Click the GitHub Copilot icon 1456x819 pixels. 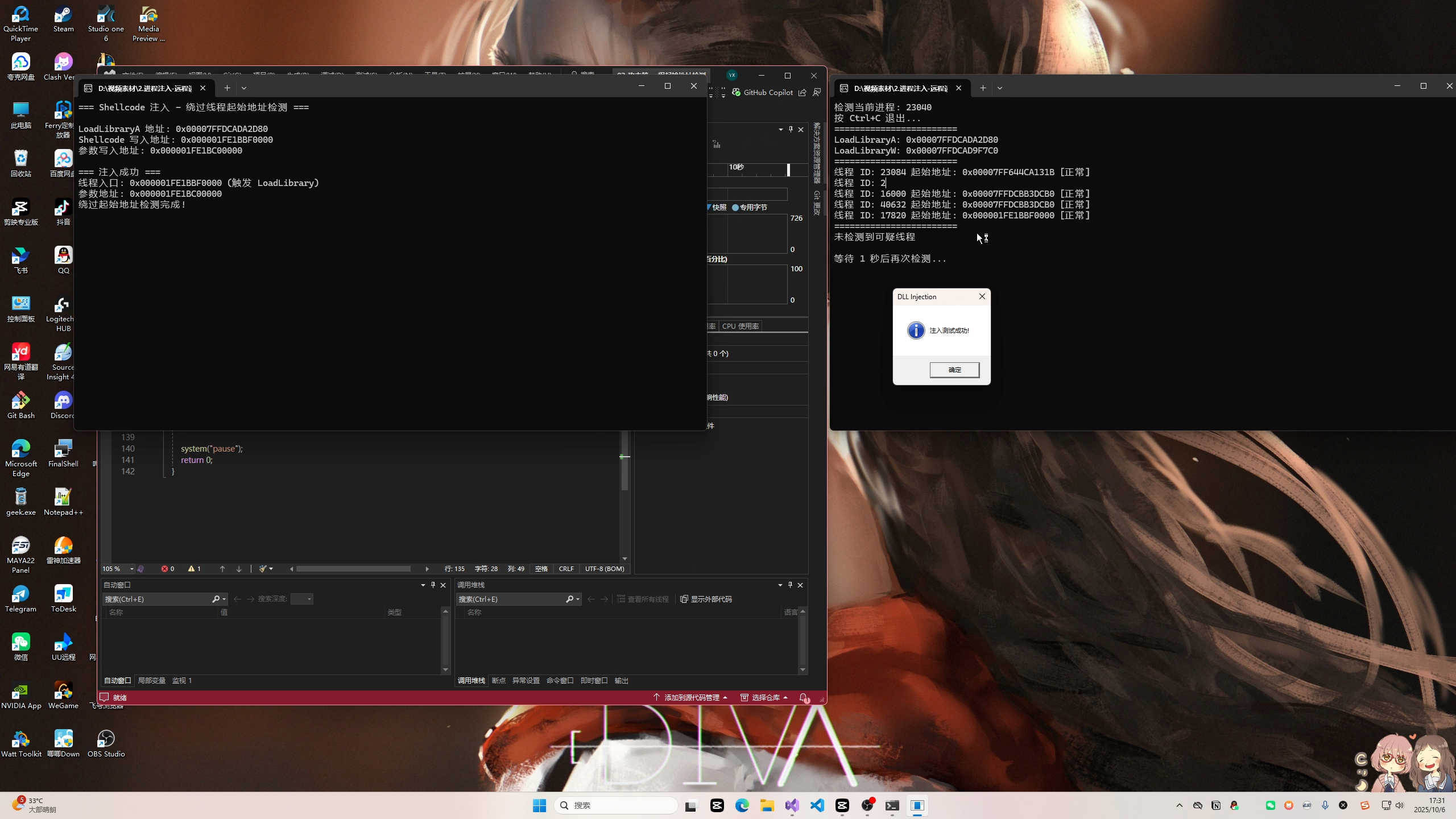pyautogui.click(x=737, y=92)
